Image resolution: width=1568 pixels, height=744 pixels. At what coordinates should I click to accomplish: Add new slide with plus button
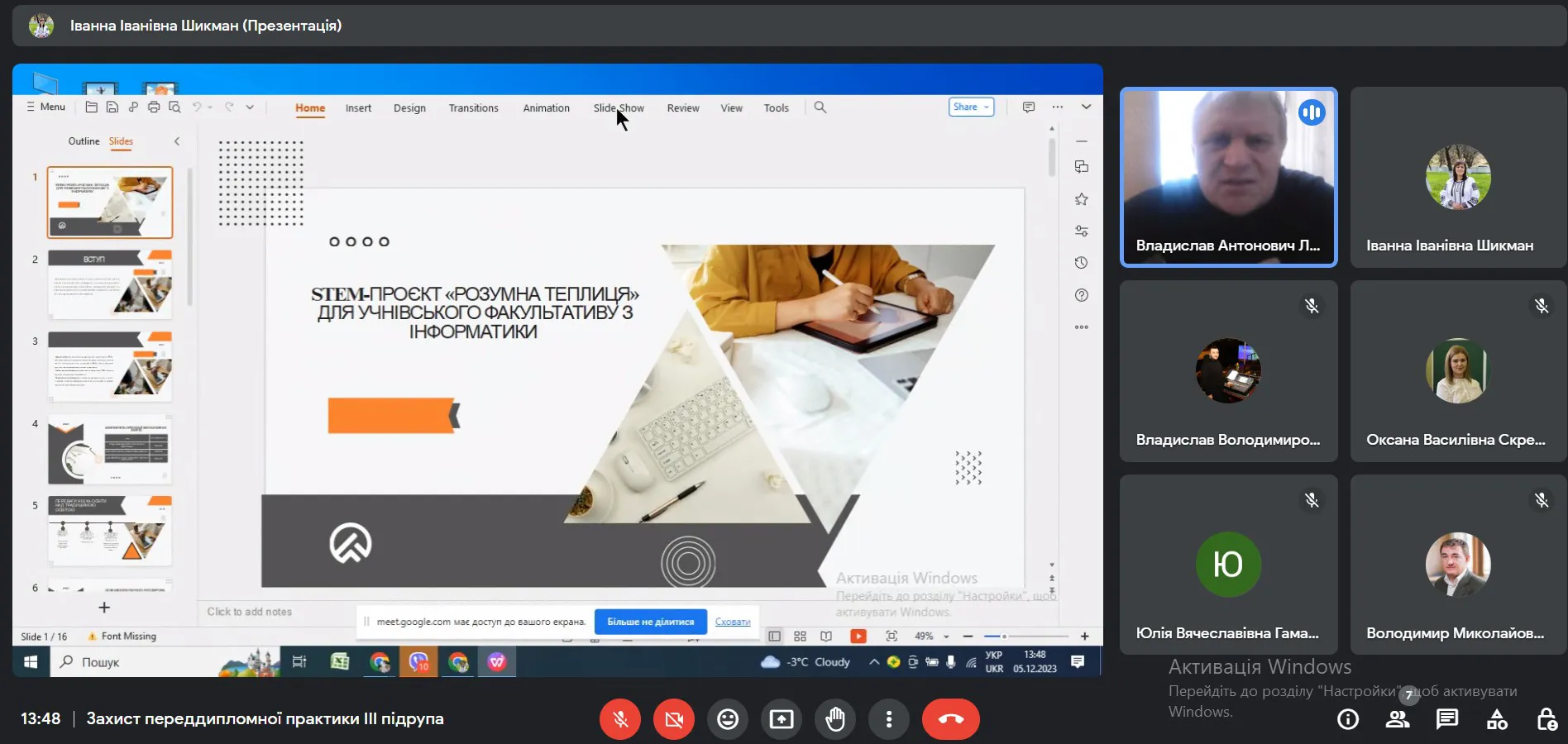(104, 608)
